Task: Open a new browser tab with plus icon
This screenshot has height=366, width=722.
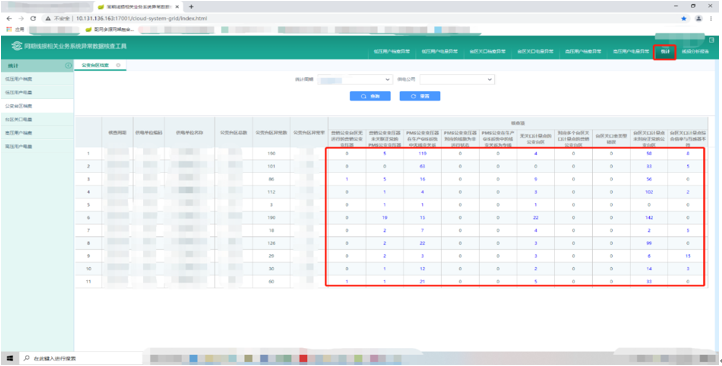Action: [192, 6]
